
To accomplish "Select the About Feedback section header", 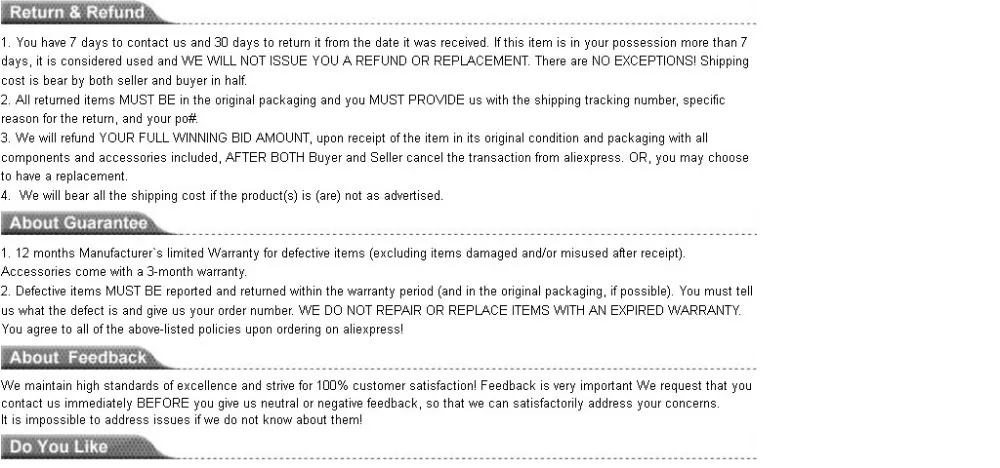I will pos(76,357).
